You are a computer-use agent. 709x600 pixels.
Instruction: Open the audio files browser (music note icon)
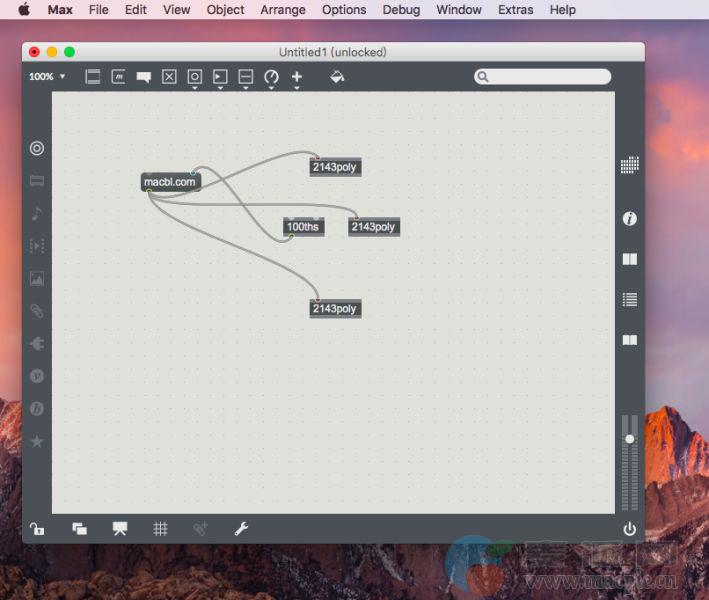tap(37, 213)
